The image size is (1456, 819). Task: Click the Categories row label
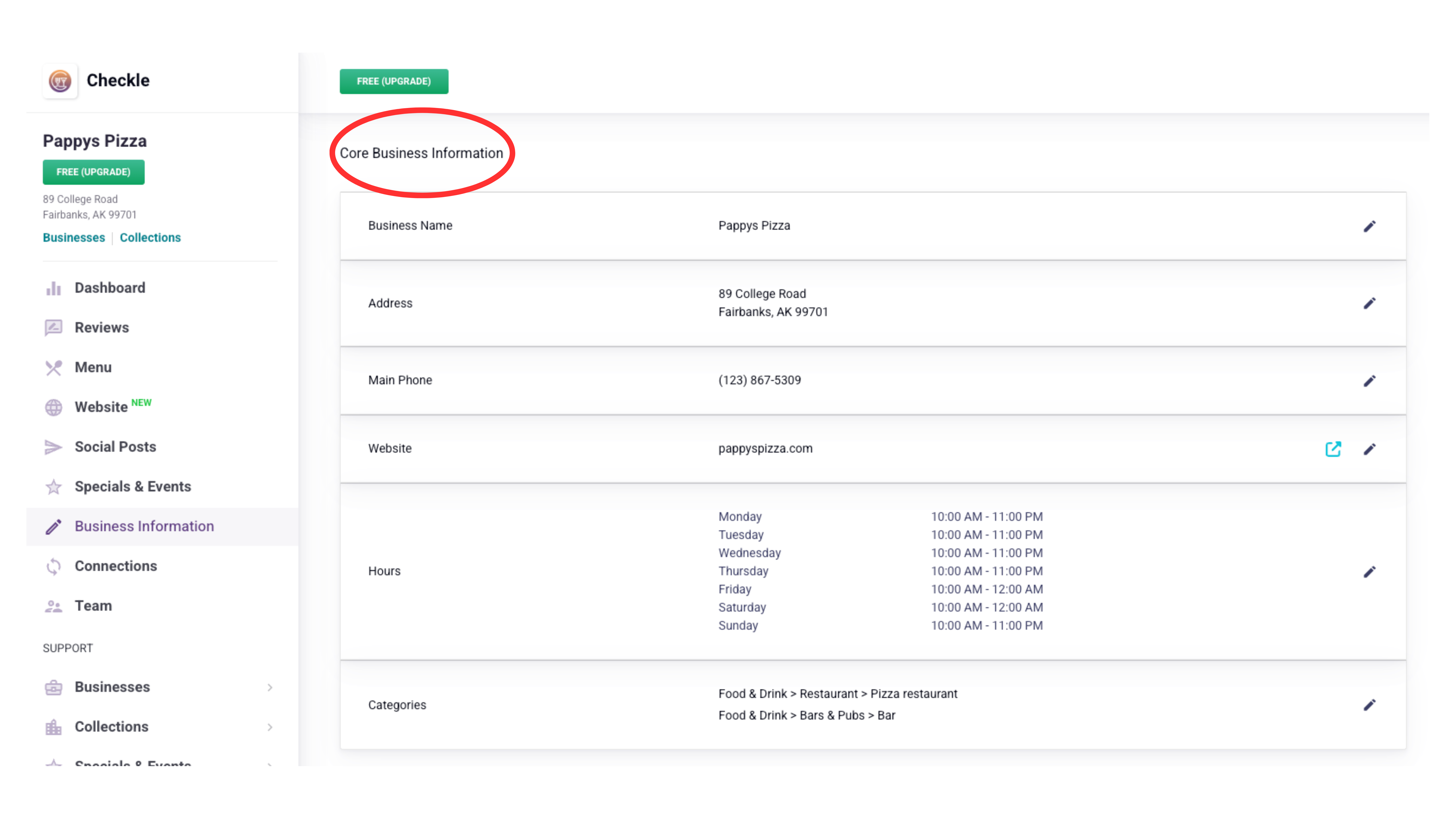pyautogui.click(x=397, y=705)
